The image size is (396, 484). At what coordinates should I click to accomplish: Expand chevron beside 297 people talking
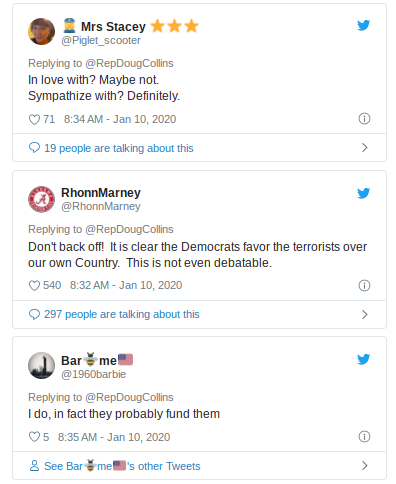pyautogui.click(x=365, y=314)
